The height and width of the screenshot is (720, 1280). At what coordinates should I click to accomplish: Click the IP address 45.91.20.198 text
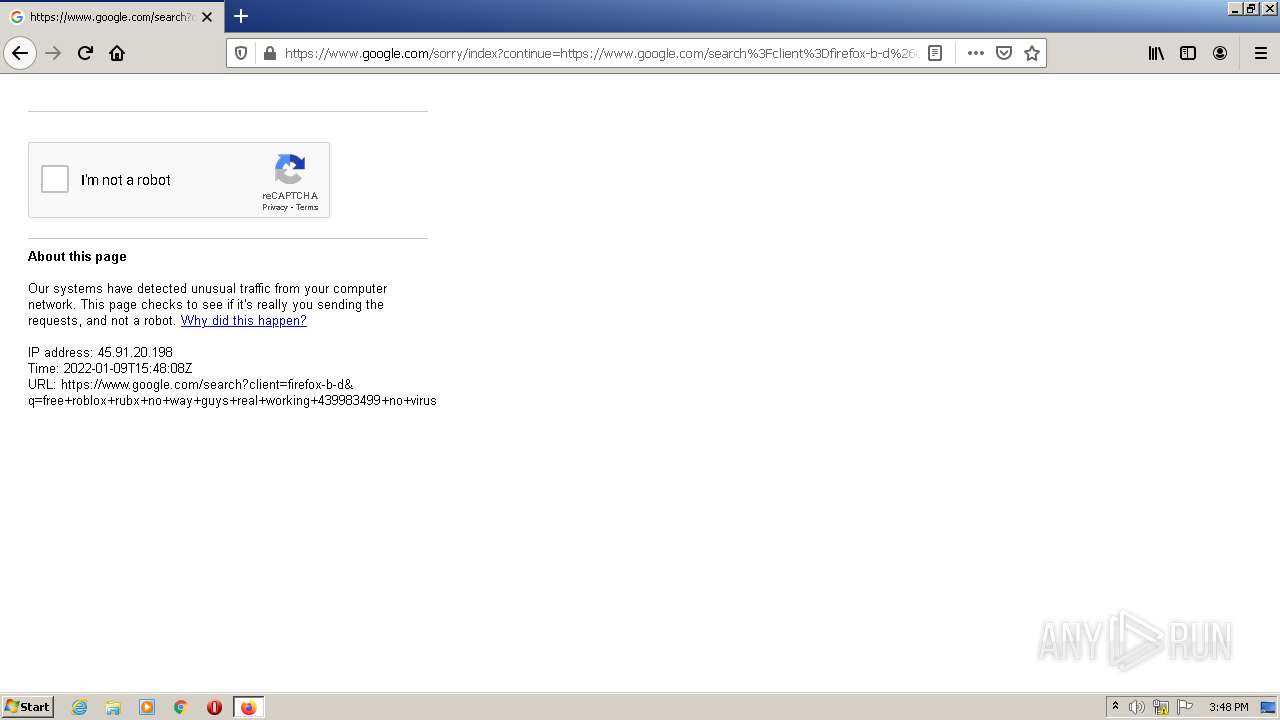(x=100, y=353)
